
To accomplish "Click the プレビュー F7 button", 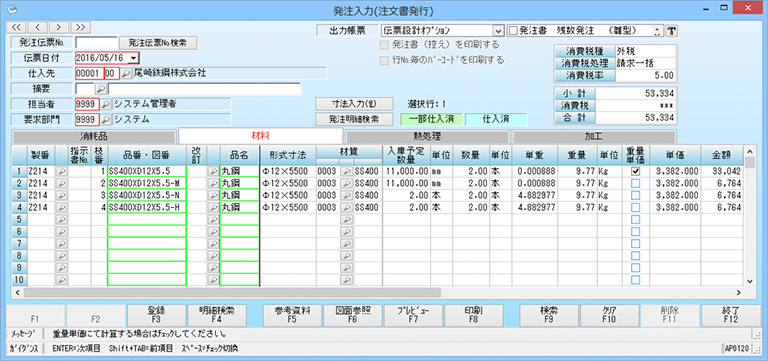I will (x=414, y=314).
